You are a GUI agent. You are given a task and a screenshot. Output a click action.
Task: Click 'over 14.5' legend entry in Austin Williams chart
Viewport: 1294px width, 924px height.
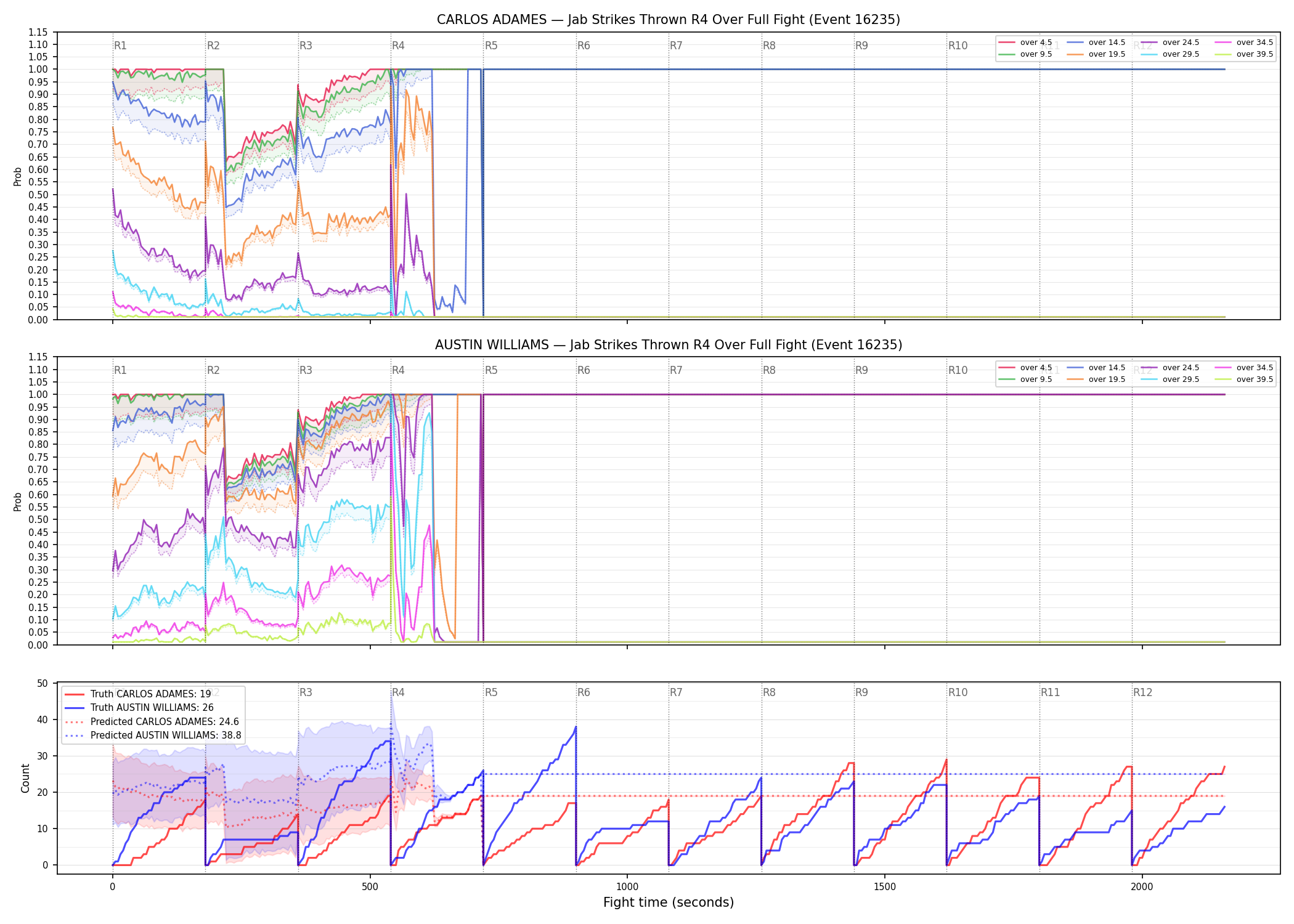[x=1096, y=368]
